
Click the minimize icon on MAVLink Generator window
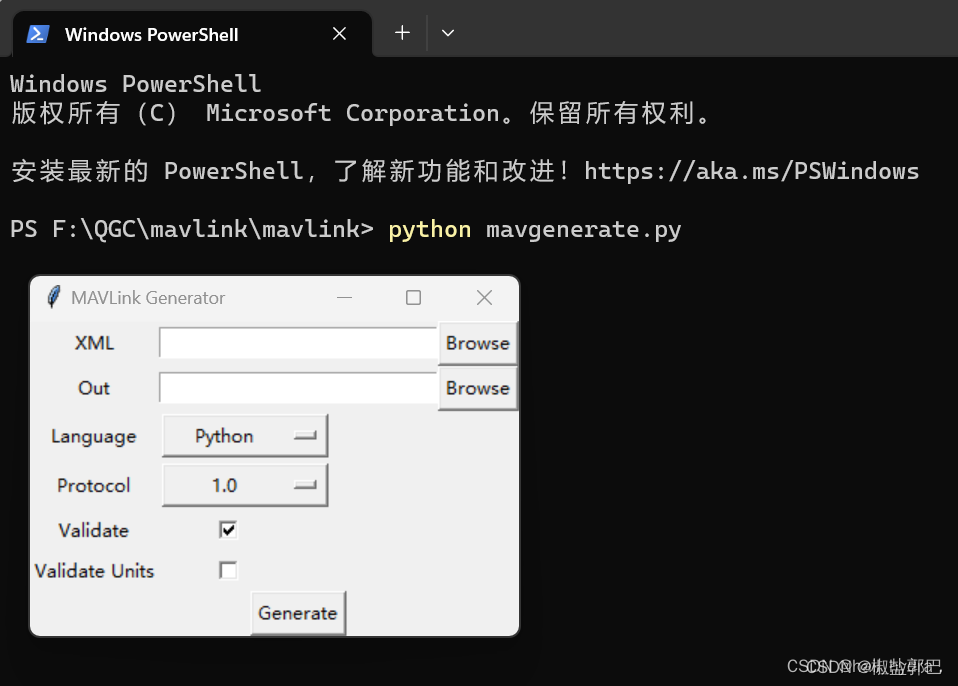tap(344, 297)
